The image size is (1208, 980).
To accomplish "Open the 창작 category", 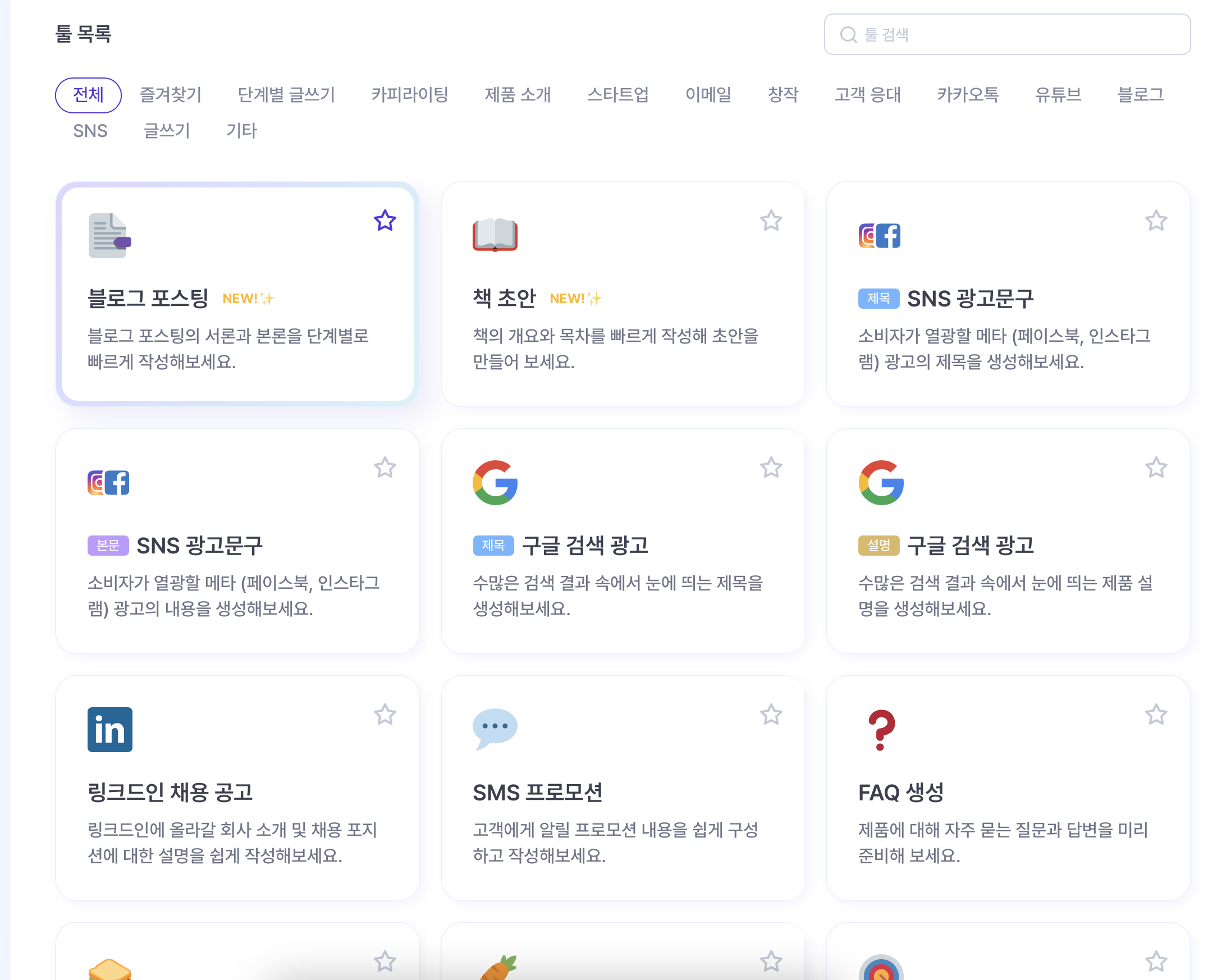I will (783, 95).
